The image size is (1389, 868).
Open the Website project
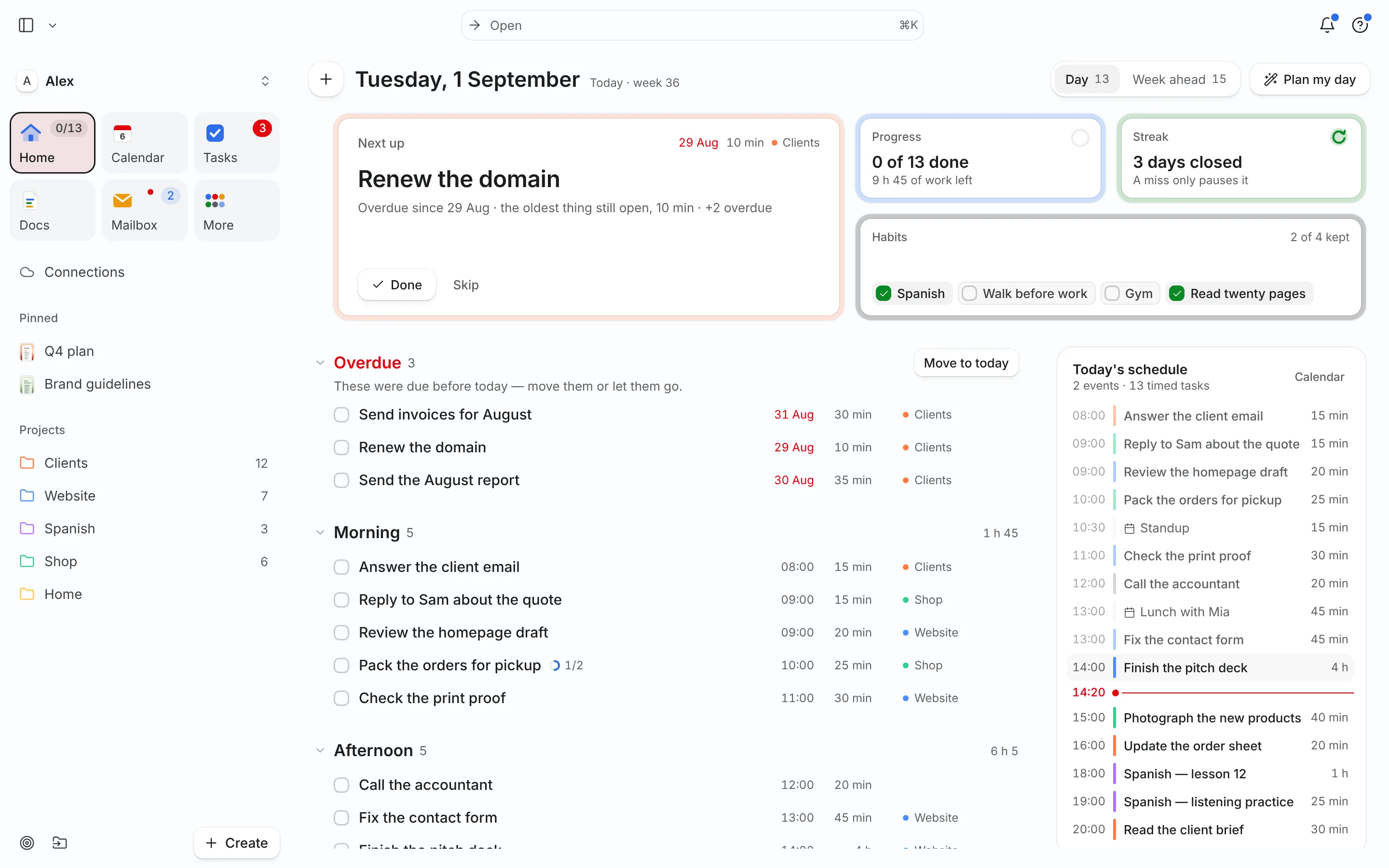click(x=144, y=496)
